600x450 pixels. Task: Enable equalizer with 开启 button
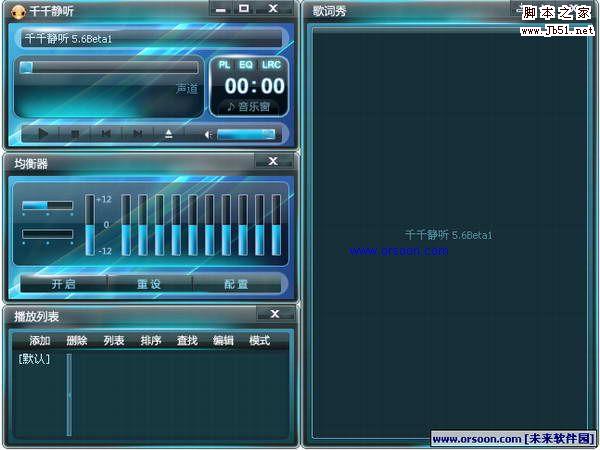(64, 284)
